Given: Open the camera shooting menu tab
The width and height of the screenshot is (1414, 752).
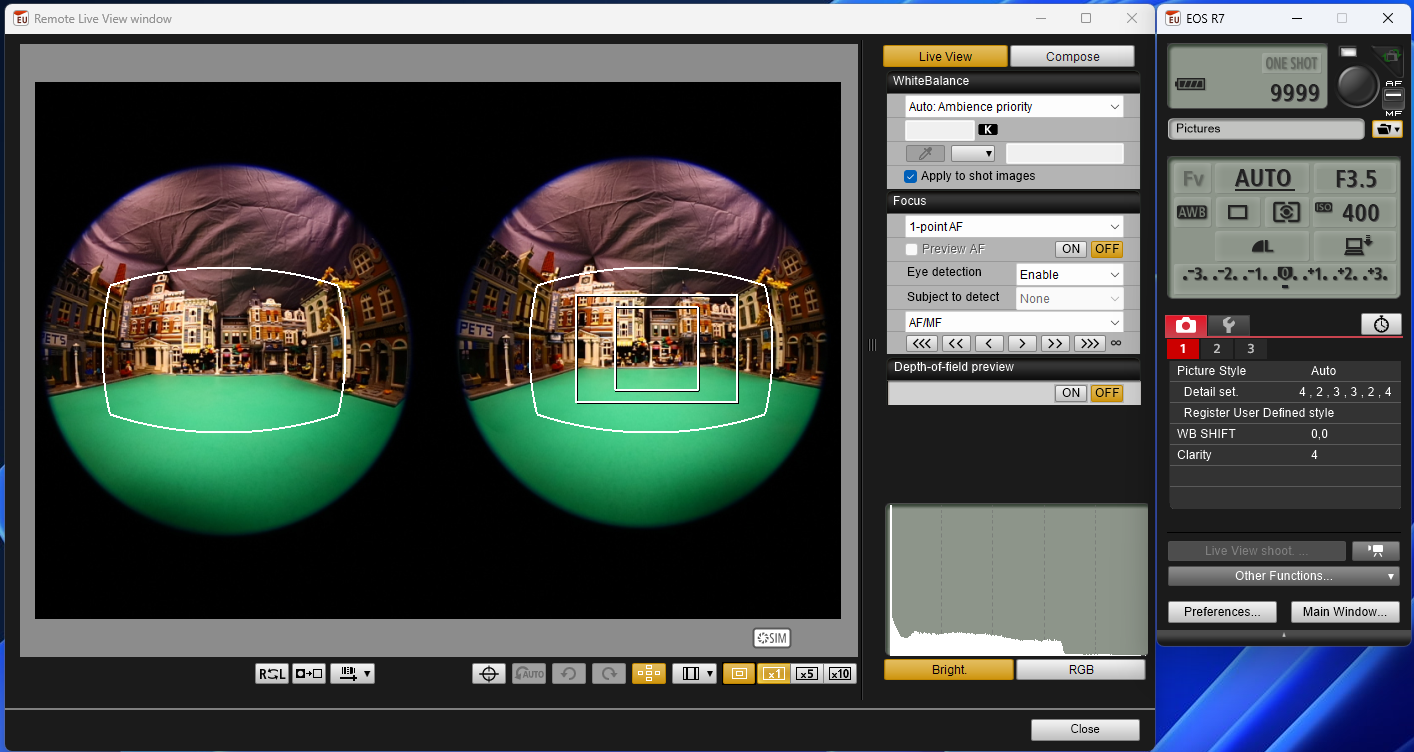Looking at the screenshot, I should (1186, 325).
